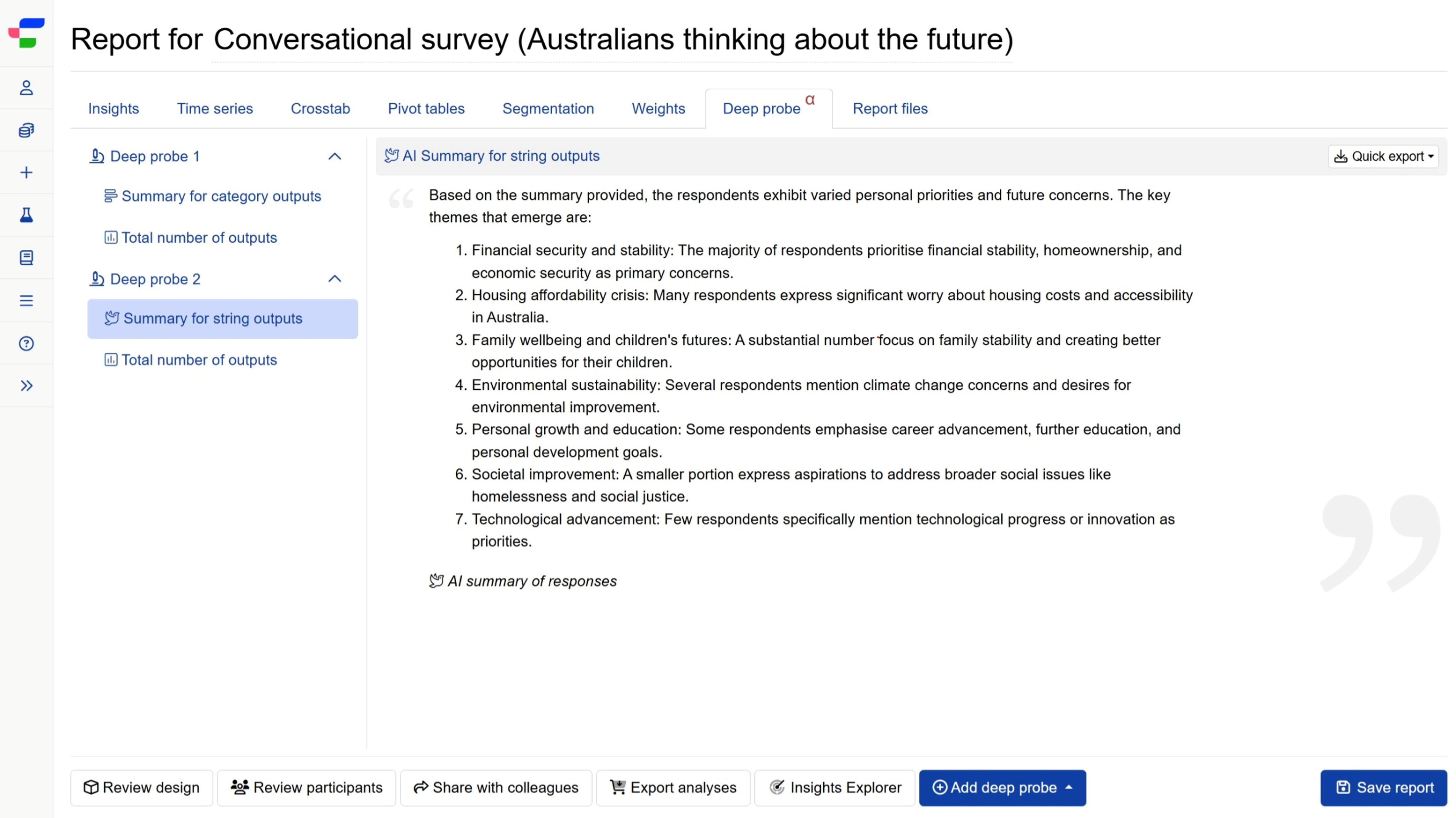Switch to the Segmentation tab
Viewport: 1456px width, 818px height.
tap(548, 108)
